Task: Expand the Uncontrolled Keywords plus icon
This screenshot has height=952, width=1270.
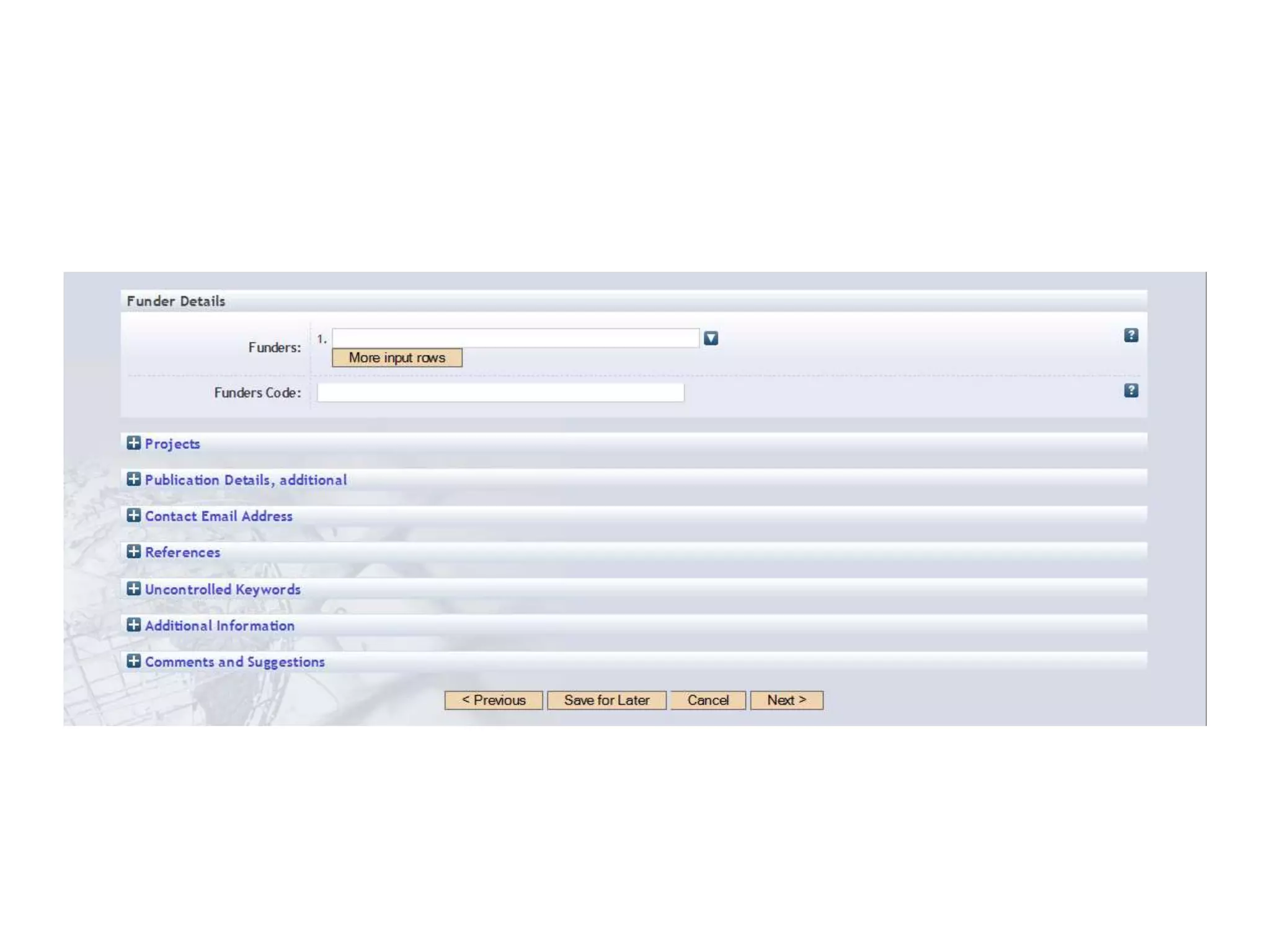Action: click(x=133, y=589)
